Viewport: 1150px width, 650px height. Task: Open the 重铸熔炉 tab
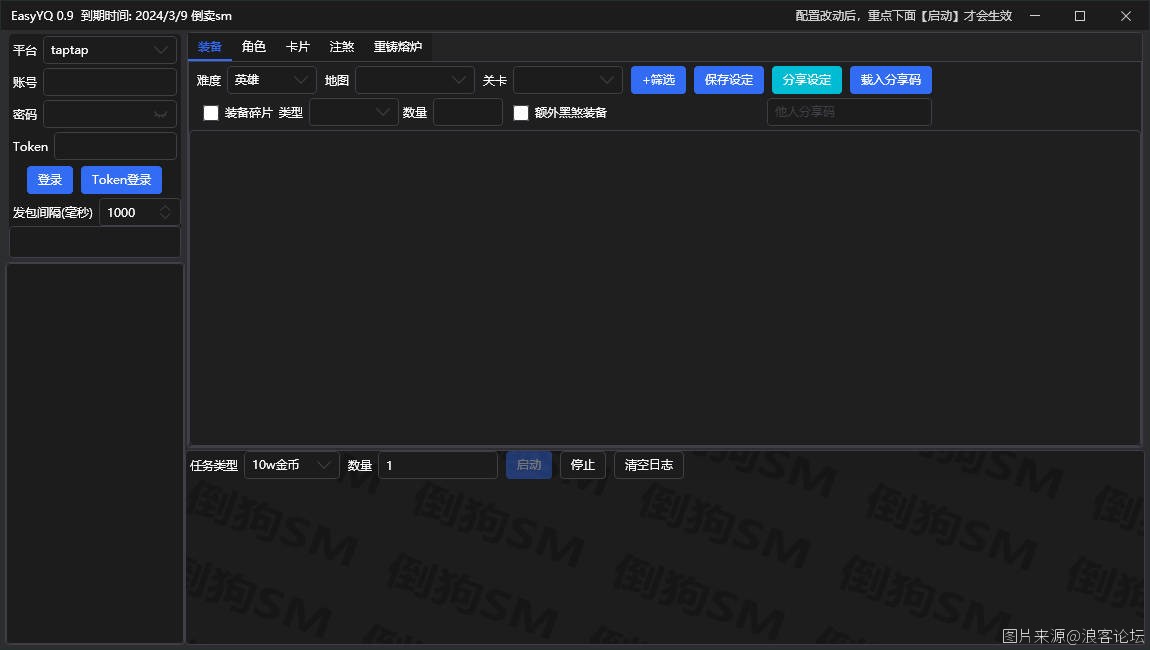pyautogui.click(x=398, y=47)
